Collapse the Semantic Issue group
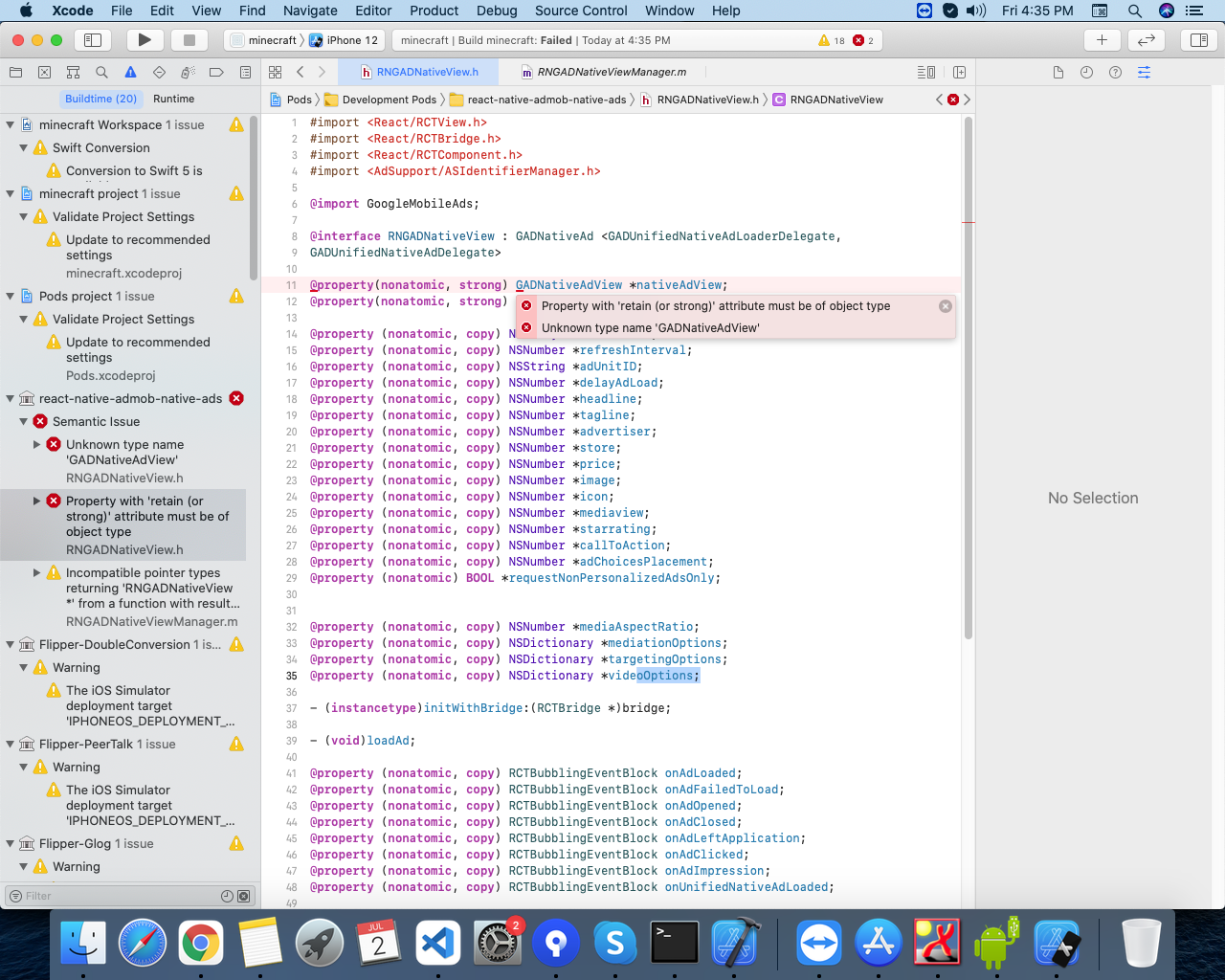This screenshot has width=1225, height=980. coord(24,421)
